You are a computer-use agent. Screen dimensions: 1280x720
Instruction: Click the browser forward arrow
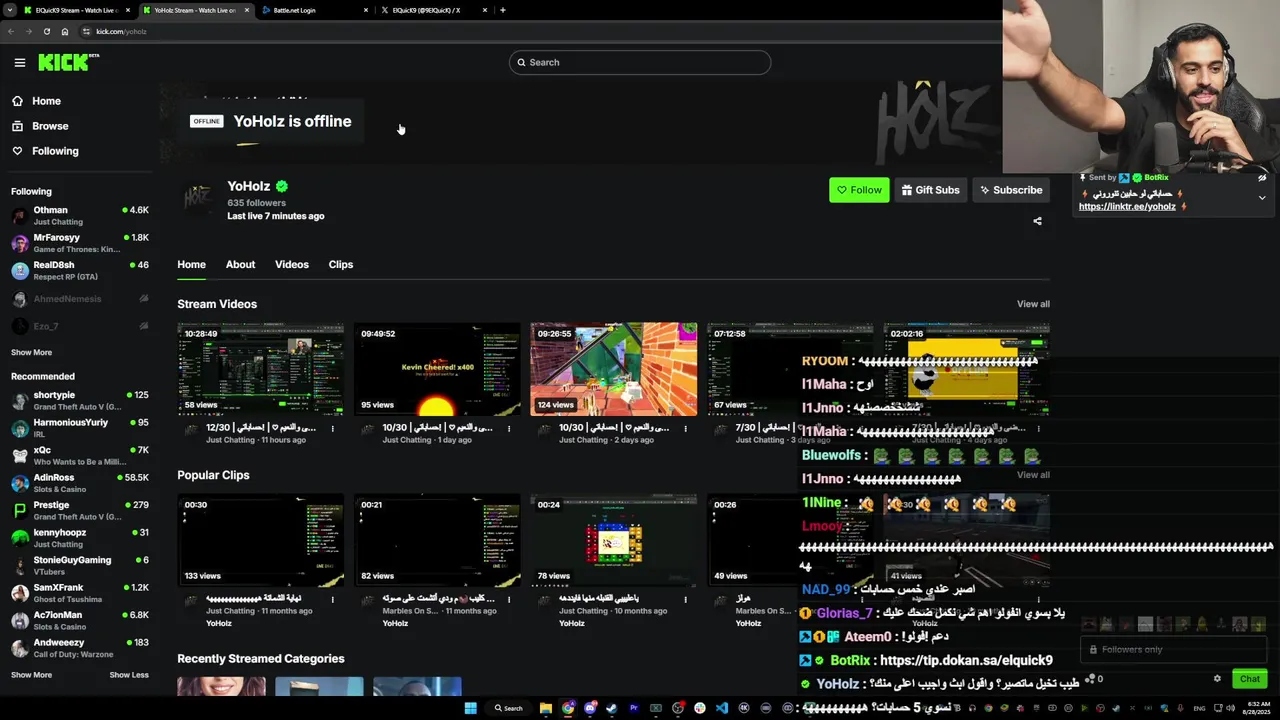pos(28,31)
